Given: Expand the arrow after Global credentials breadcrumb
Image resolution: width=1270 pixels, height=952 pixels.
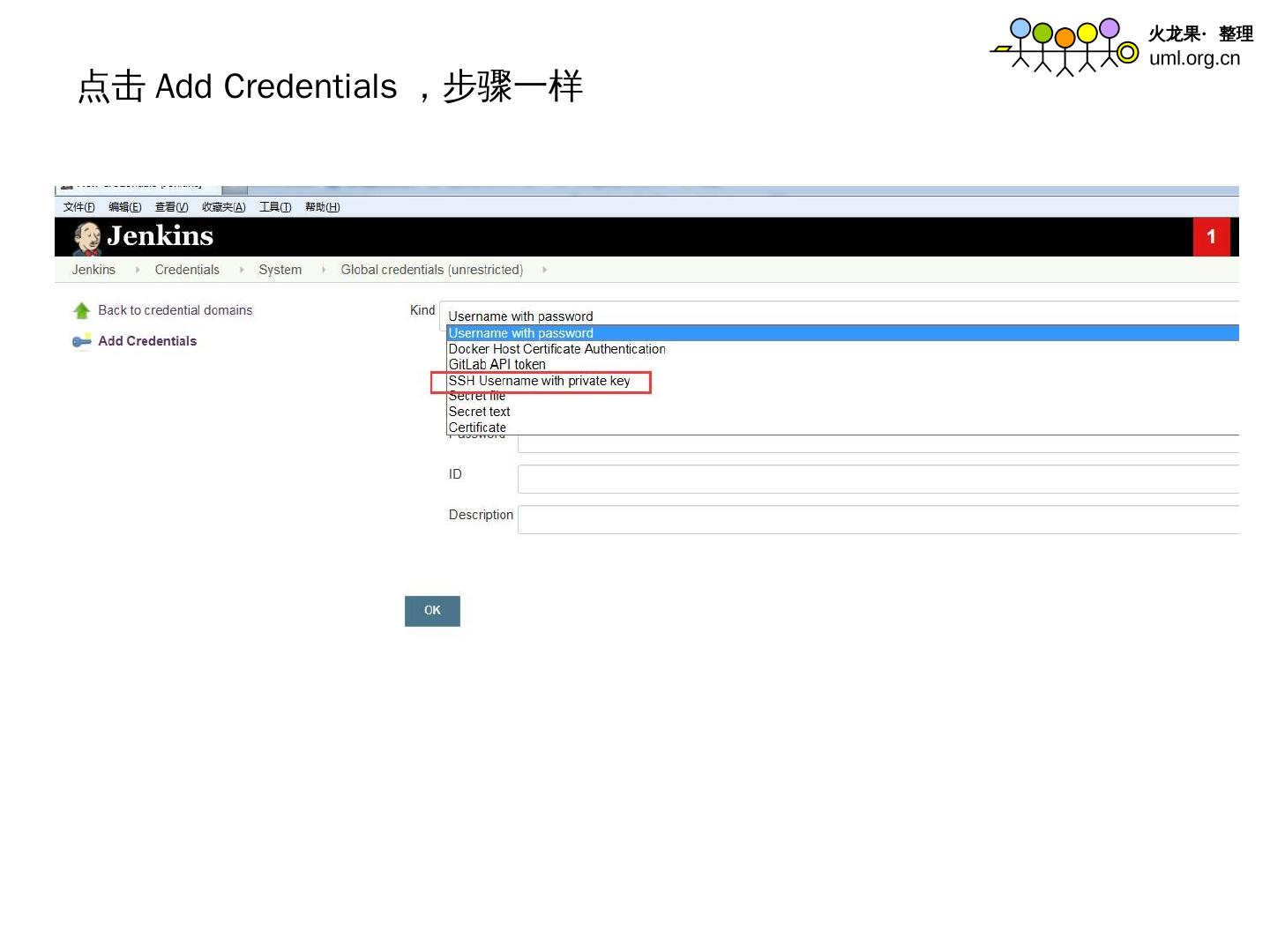Looking at the screenshot, I should click(545, 270).
